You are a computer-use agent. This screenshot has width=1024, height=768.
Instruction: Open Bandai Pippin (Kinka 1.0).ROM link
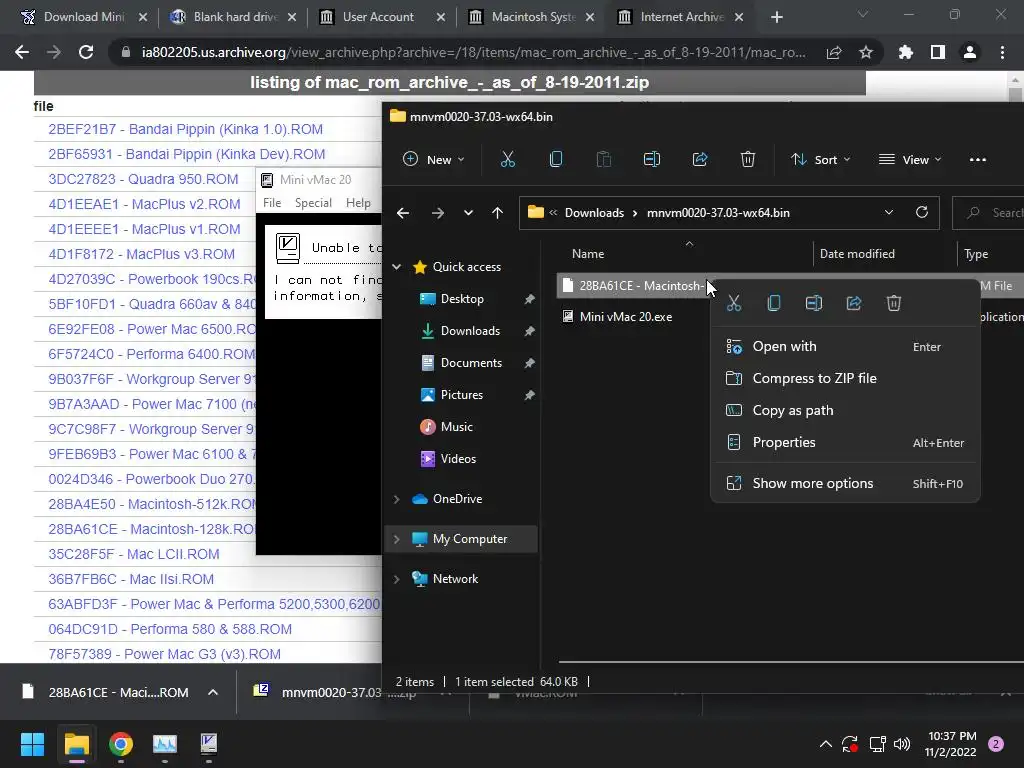click(x=185, y=129)
